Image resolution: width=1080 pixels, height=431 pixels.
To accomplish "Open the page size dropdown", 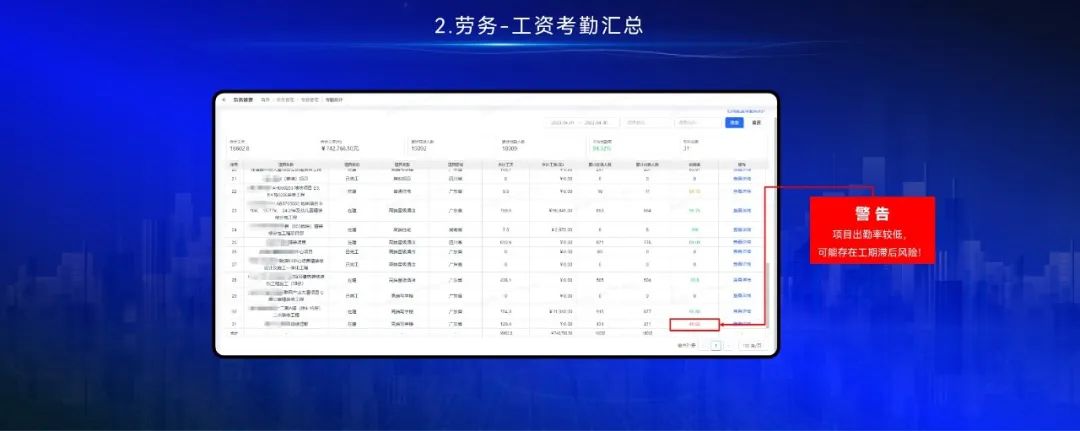I will [x=753, y=345].
